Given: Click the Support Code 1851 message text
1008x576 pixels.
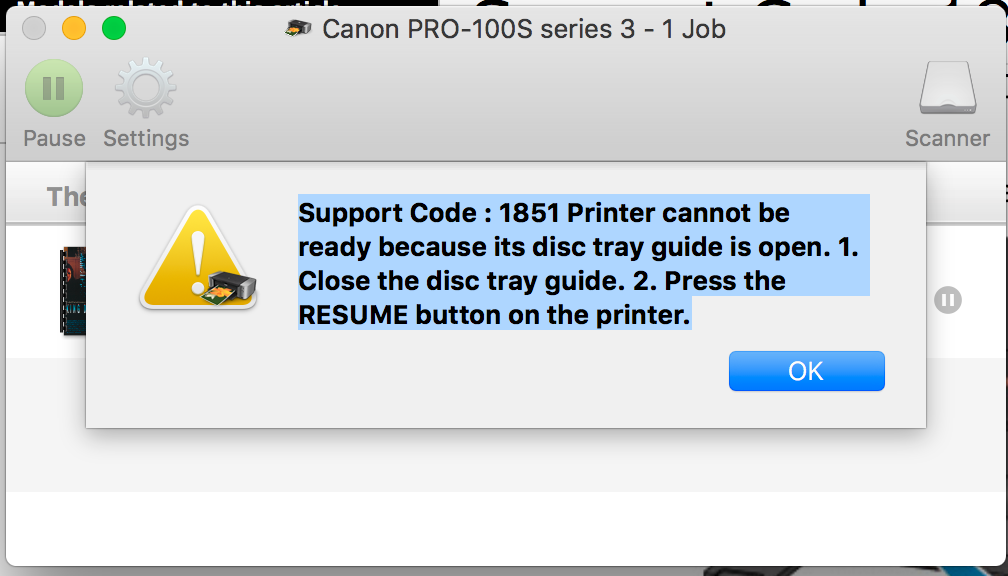Looking at the screenshot, I should pos(578,264).
